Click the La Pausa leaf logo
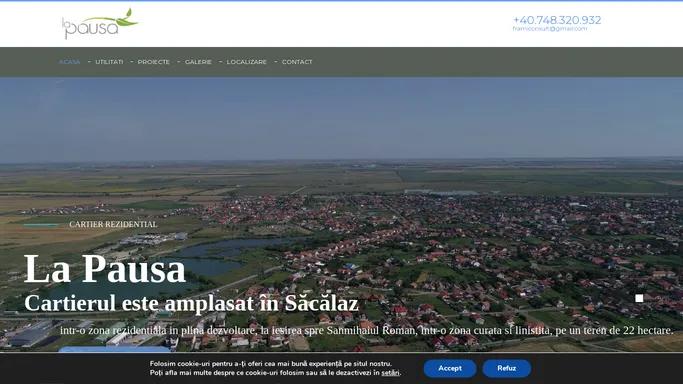 [x=100, y=24]
